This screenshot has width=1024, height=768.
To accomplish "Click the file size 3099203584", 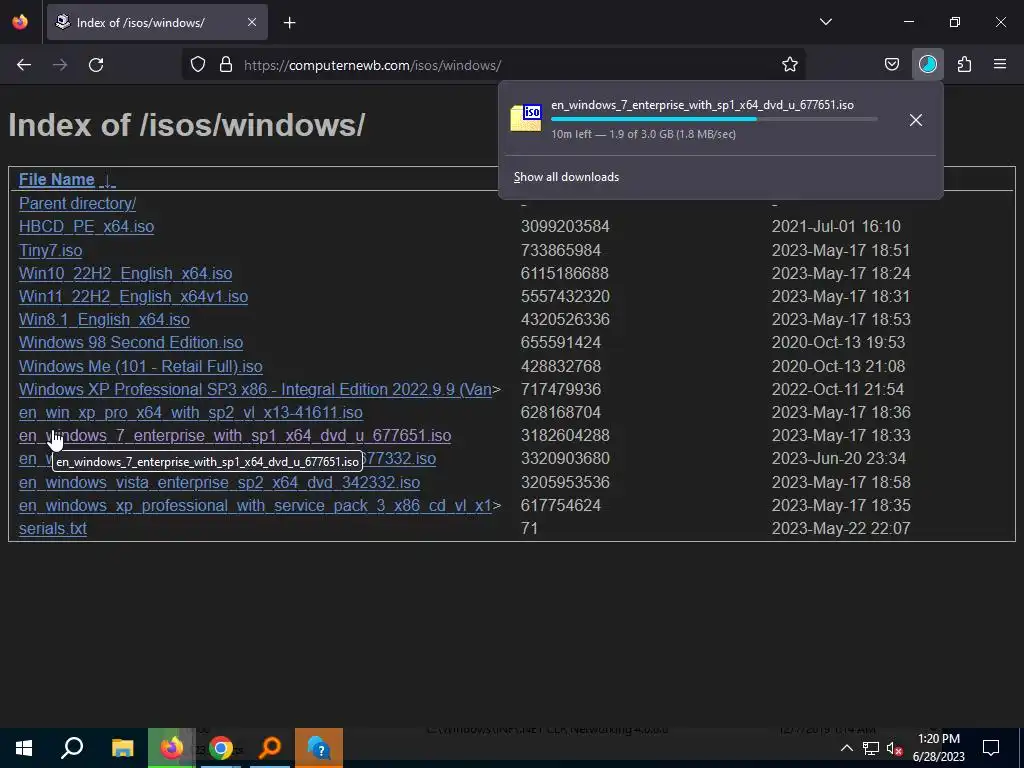I will pos(565,227).
